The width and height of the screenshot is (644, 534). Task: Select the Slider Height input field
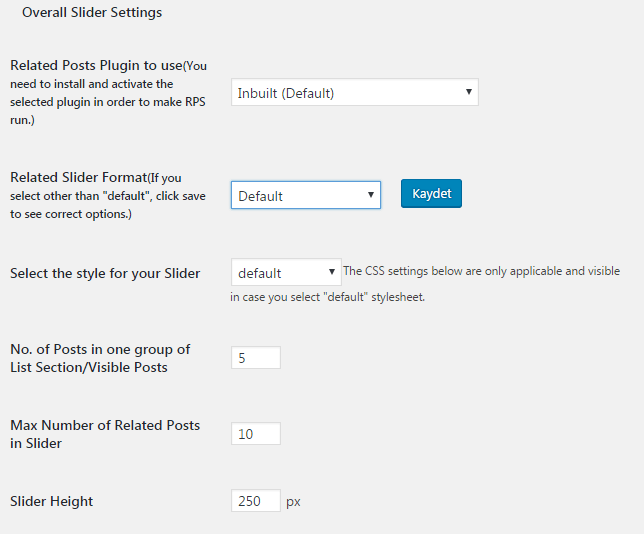pos(255,501)
